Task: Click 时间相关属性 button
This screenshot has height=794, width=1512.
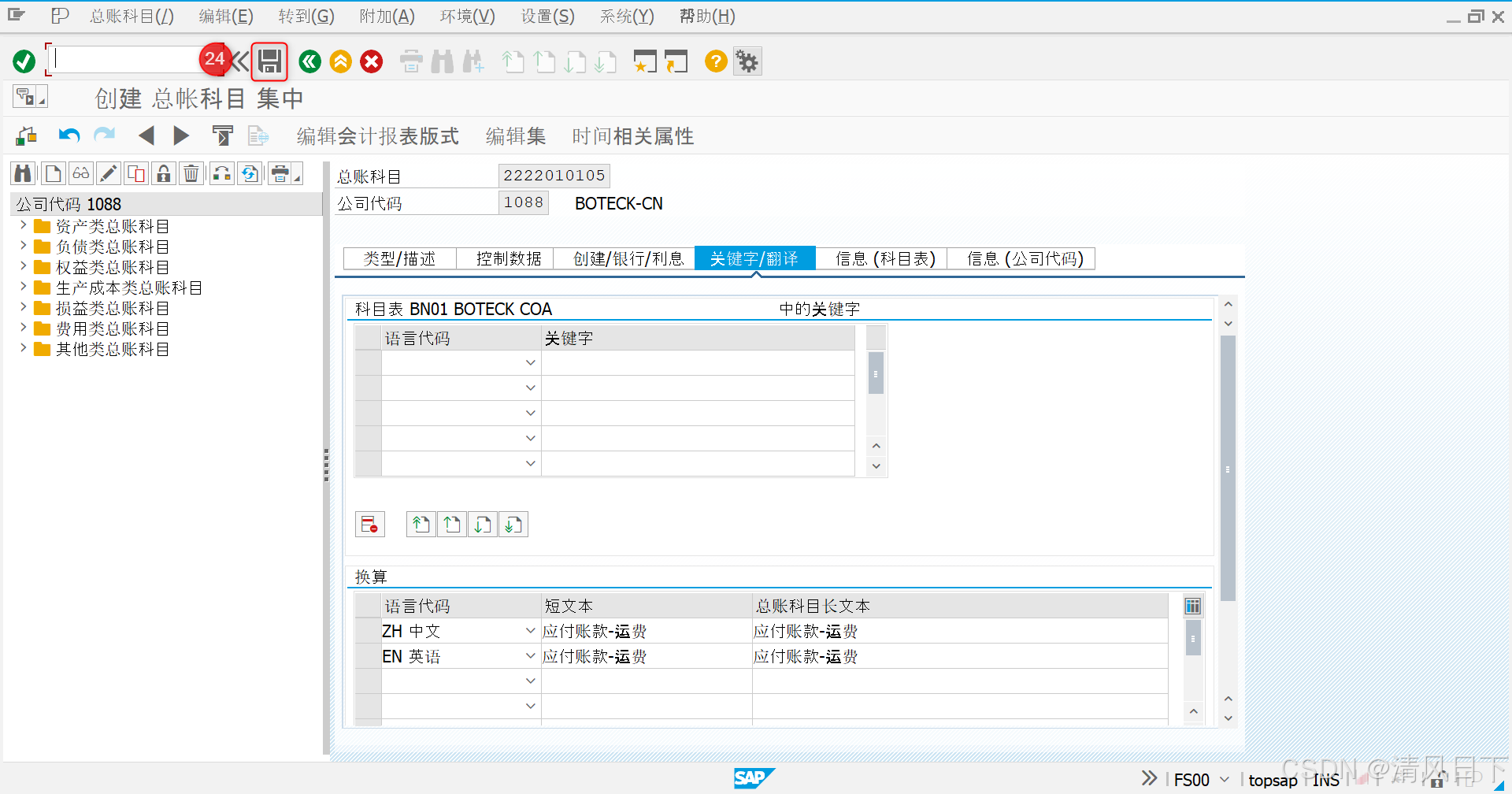Action: click(633, 136)
